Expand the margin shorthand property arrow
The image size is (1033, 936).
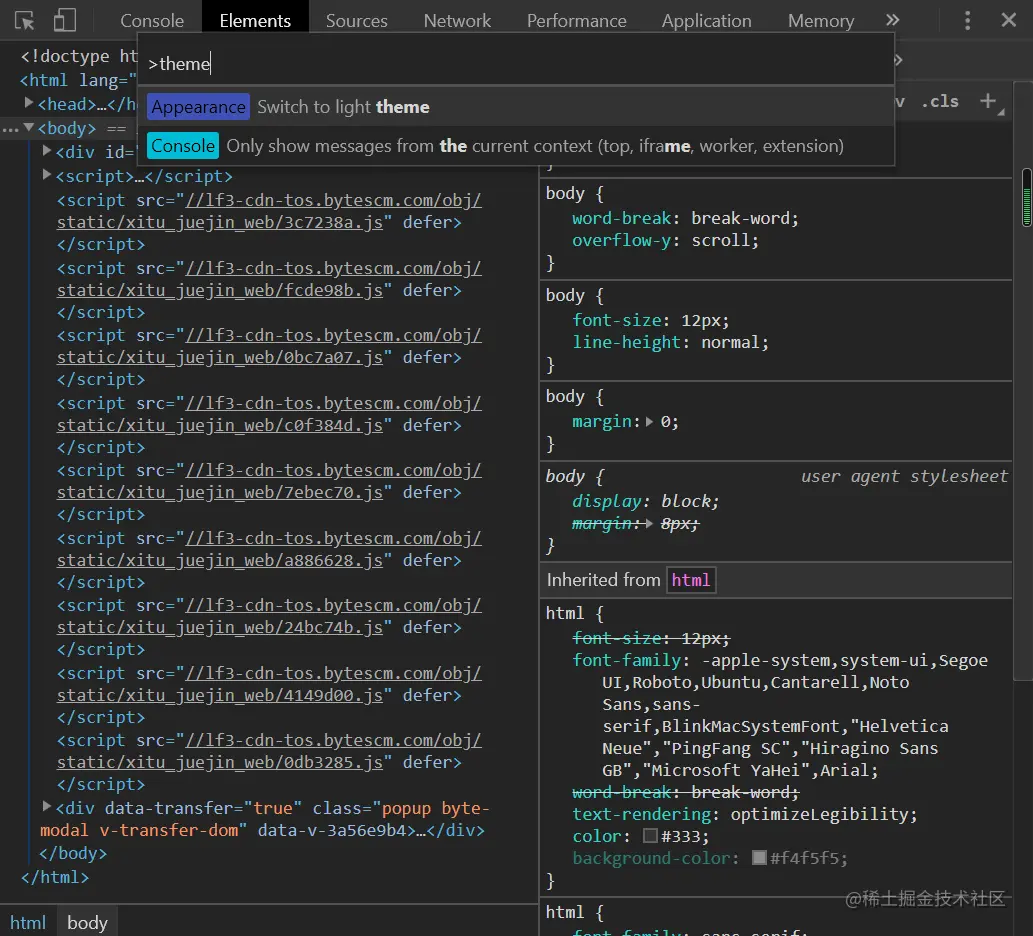[x=649, y=422]
